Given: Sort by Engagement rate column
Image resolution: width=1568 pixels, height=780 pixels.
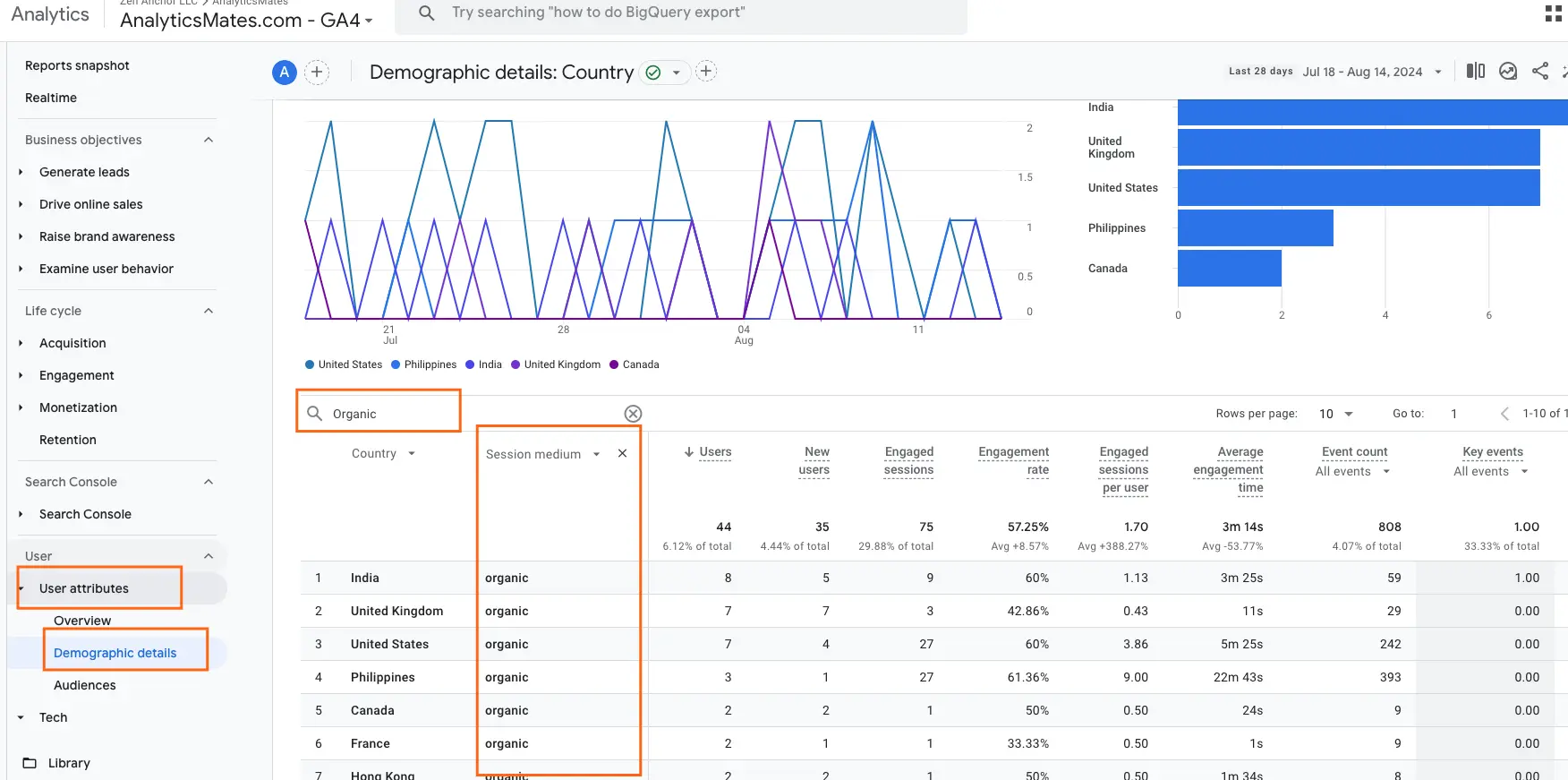Looking at the screenshot, I should point(1013,461).
